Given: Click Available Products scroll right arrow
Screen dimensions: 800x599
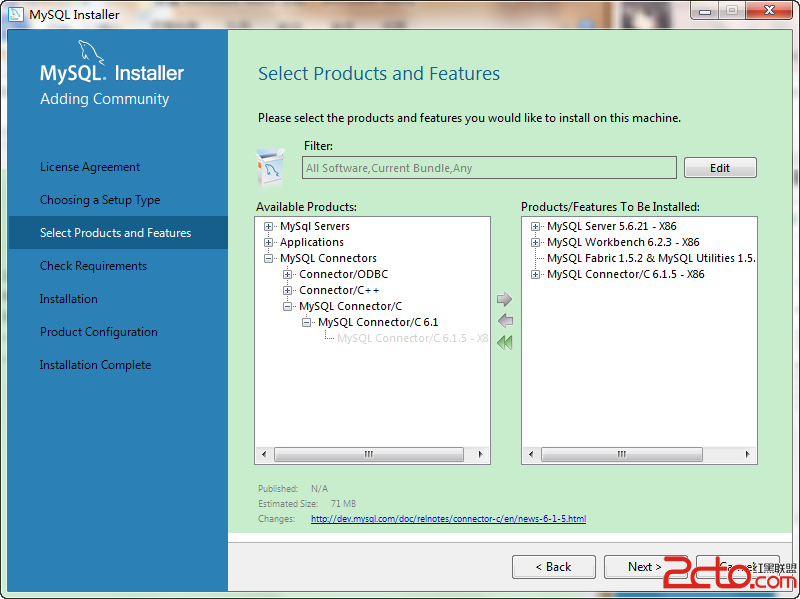Looking at the screenshot, I should [x=480, y=454].
